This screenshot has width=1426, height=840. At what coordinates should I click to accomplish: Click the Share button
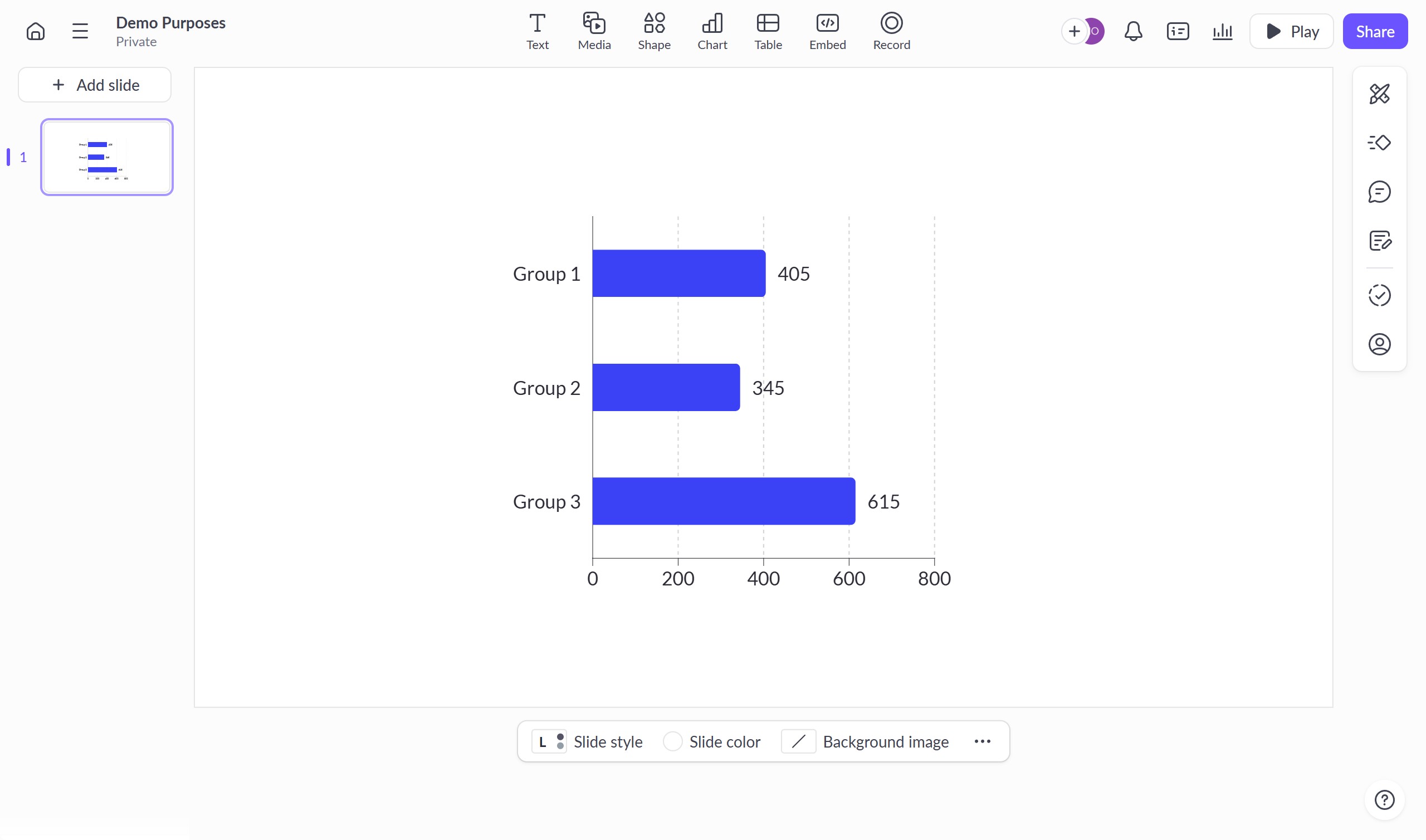pyautogui.click(x=1375, y=32)
